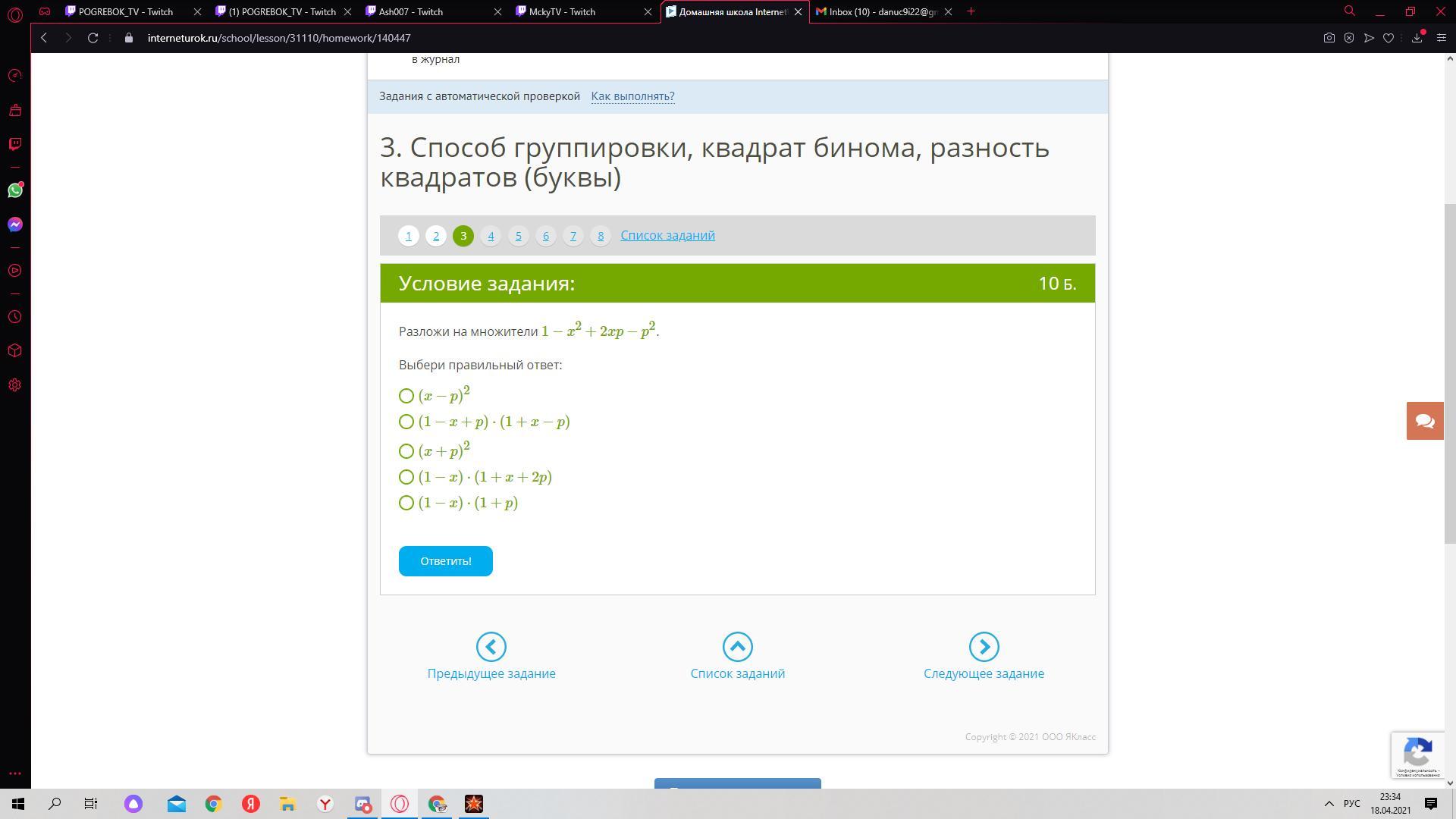The height and width of the screenshot is (819, 1456).
Task: Switch to the Inbox Gmail tab
Action: [883, 11]
